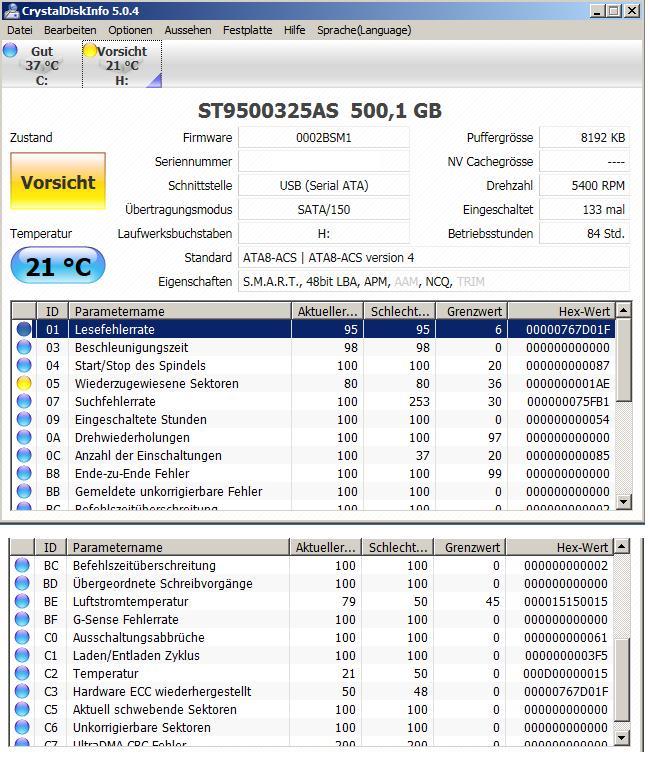Click the blue status icon for Aktuell schwebende Sektoren

coord(22,710)
